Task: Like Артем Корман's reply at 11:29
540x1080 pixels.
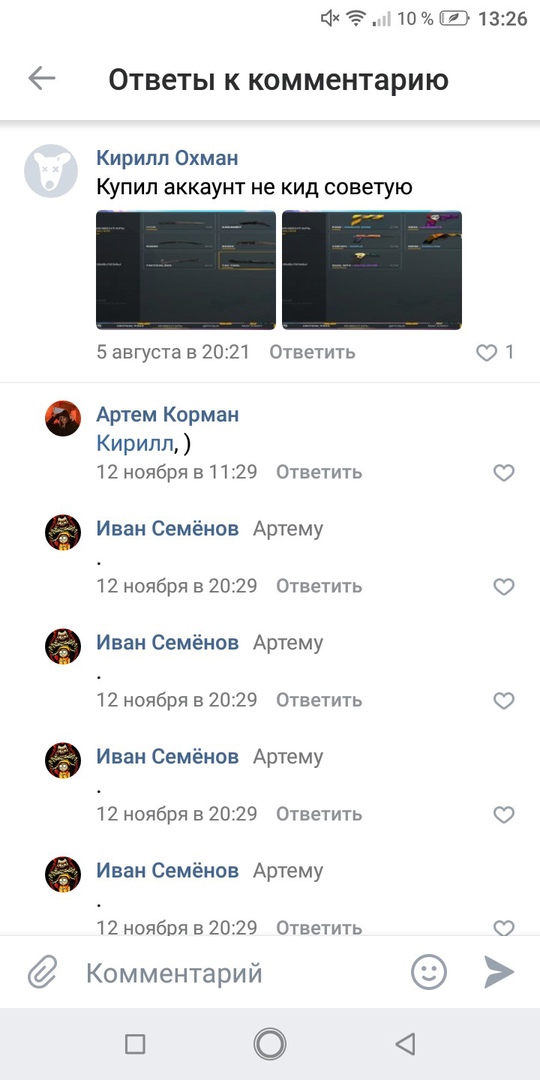Action: pyautogui.click(x=504, y=472)
